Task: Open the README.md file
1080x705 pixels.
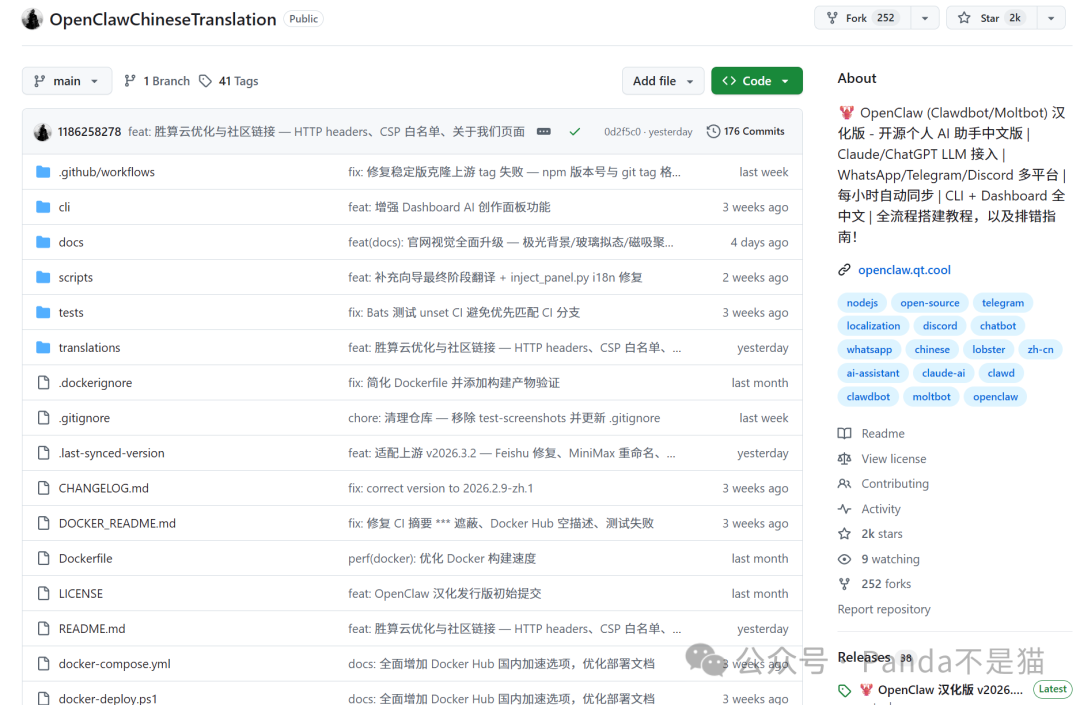Action: point(92,629)
